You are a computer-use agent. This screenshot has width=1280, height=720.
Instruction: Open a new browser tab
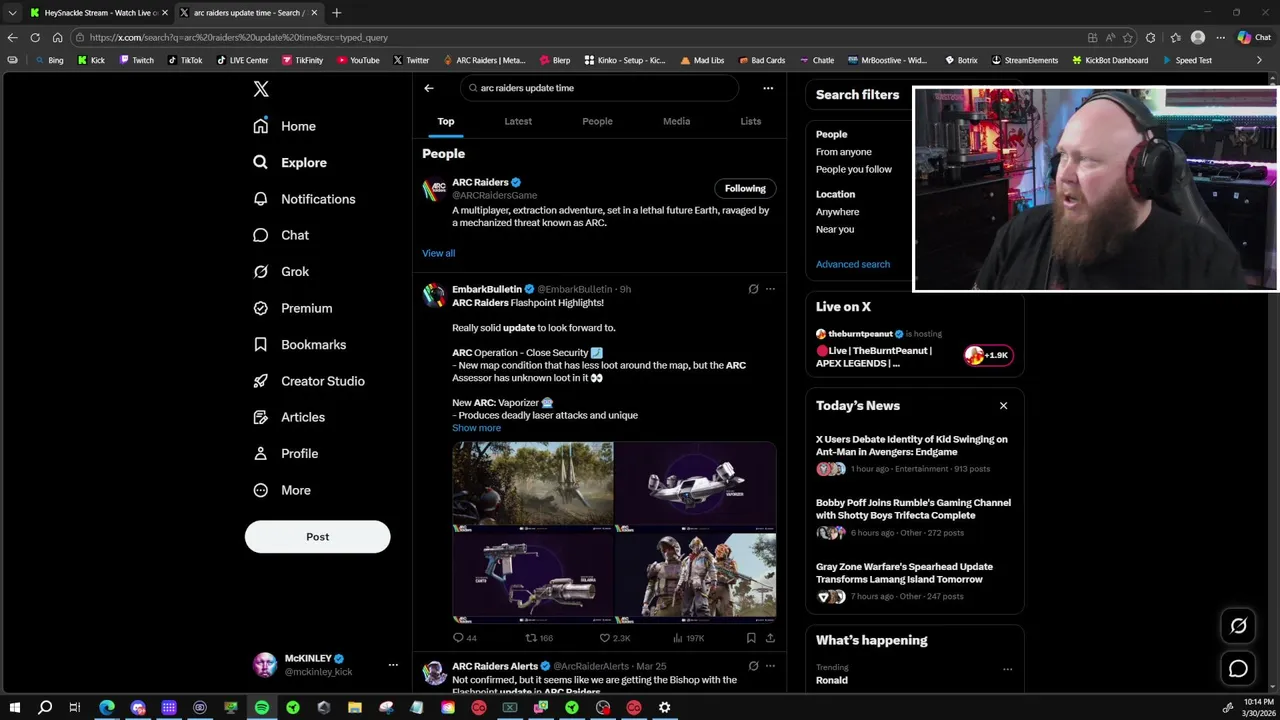[336, 13]
